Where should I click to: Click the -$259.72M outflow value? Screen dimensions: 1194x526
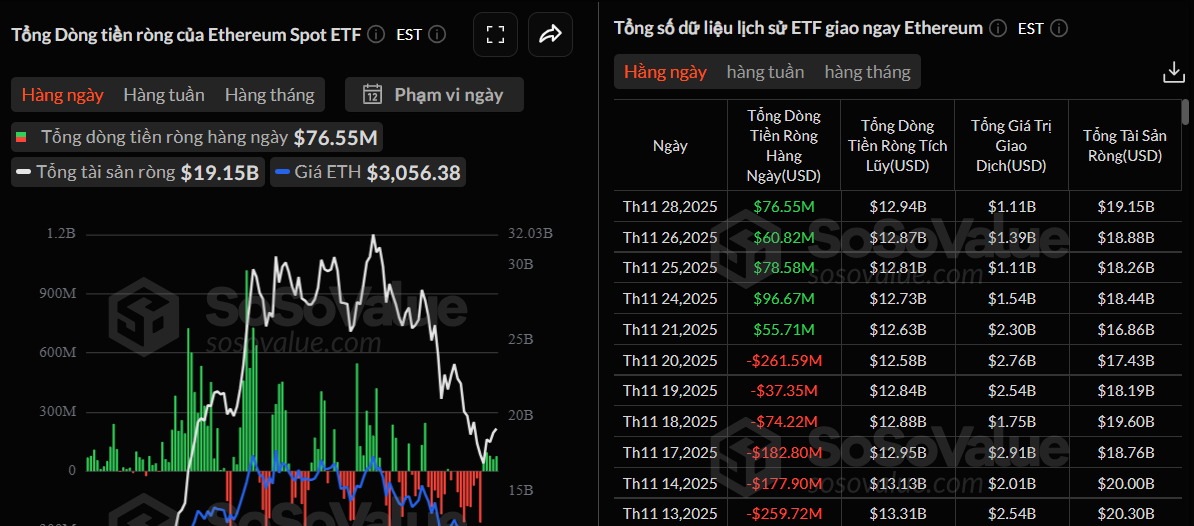784,513
